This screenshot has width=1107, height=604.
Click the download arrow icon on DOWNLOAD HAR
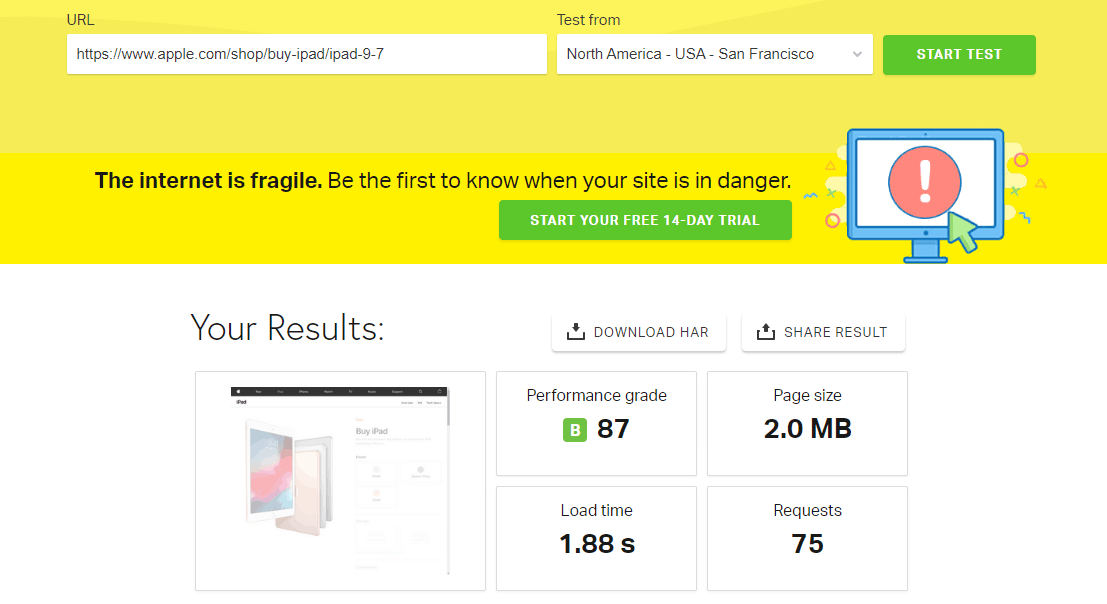pos(575,331)
